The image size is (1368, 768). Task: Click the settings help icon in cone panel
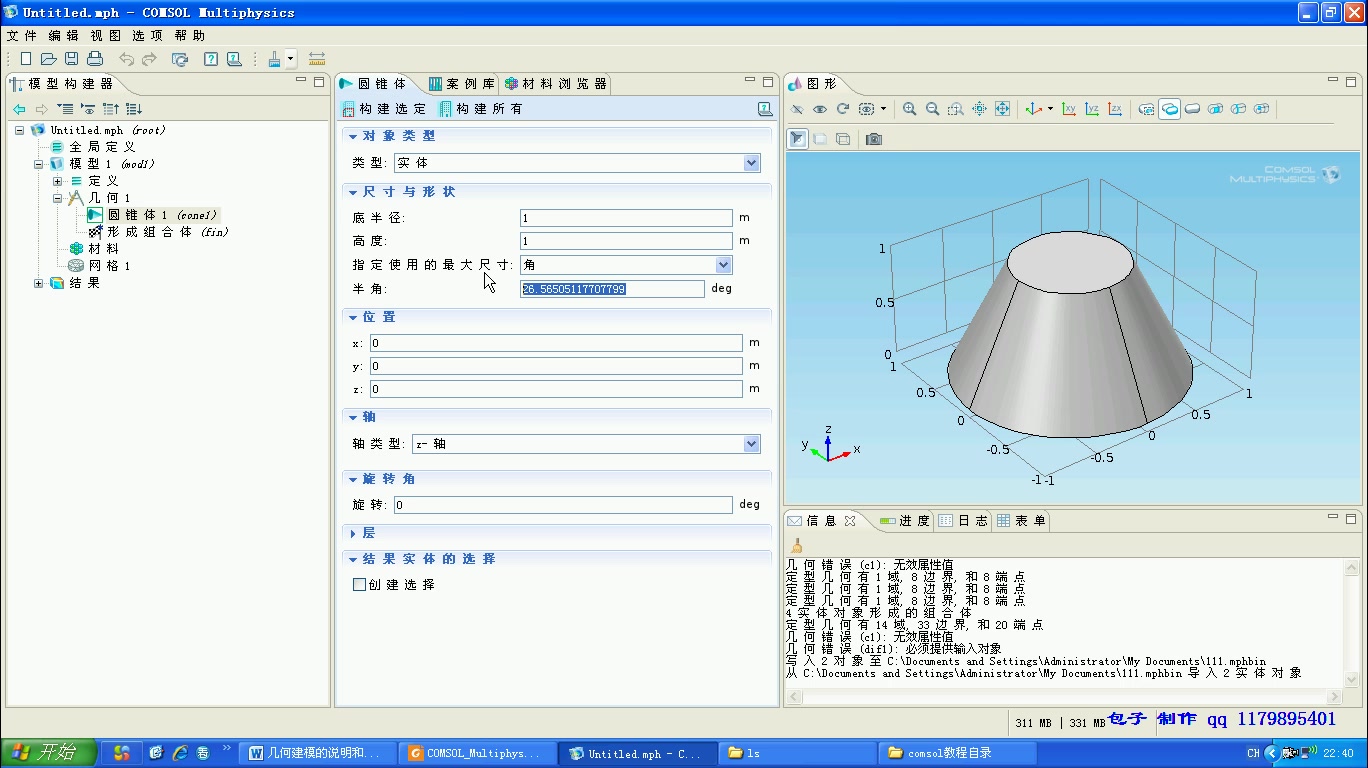tap(765, 109)
